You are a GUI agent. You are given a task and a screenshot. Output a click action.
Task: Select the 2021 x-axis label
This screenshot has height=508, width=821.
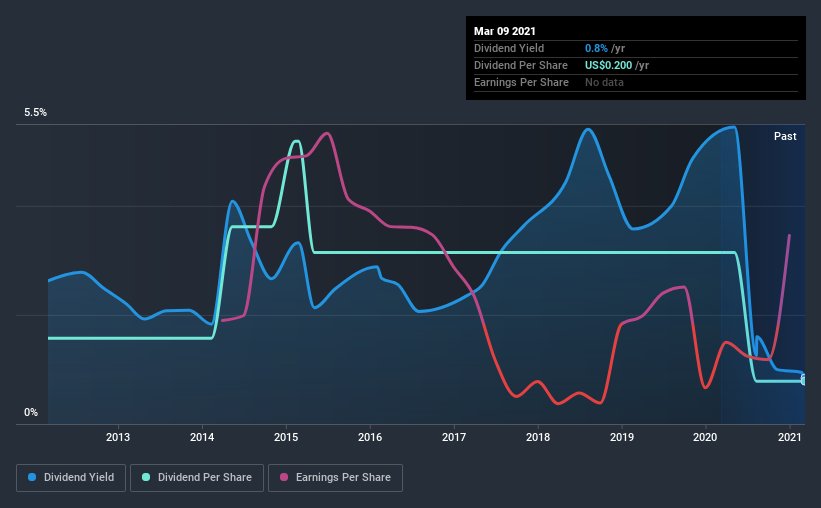[x=790, y=437]
